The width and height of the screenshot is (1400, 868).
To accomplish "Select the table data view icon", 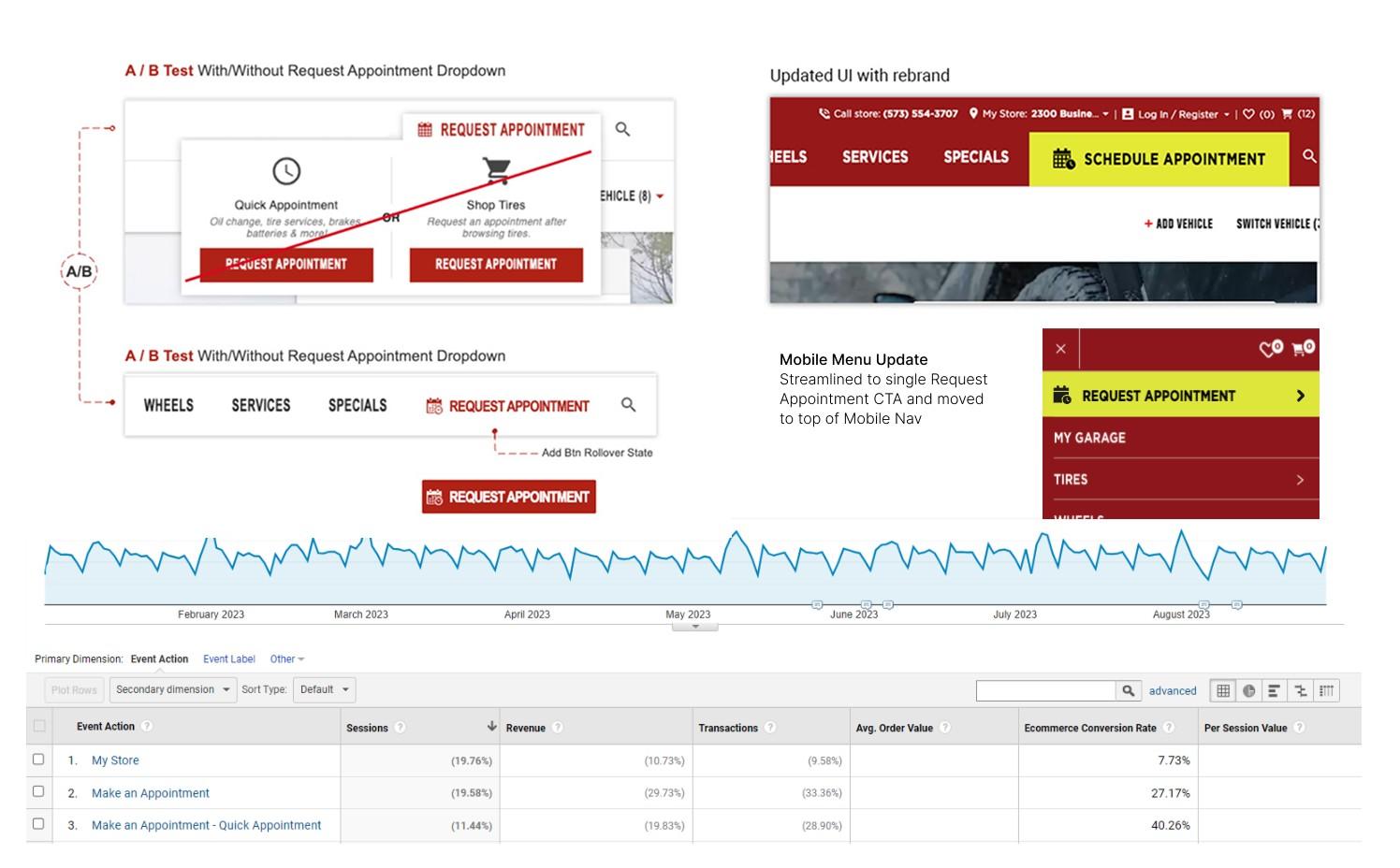I will pyautogui.click(x=1223, y=690).
